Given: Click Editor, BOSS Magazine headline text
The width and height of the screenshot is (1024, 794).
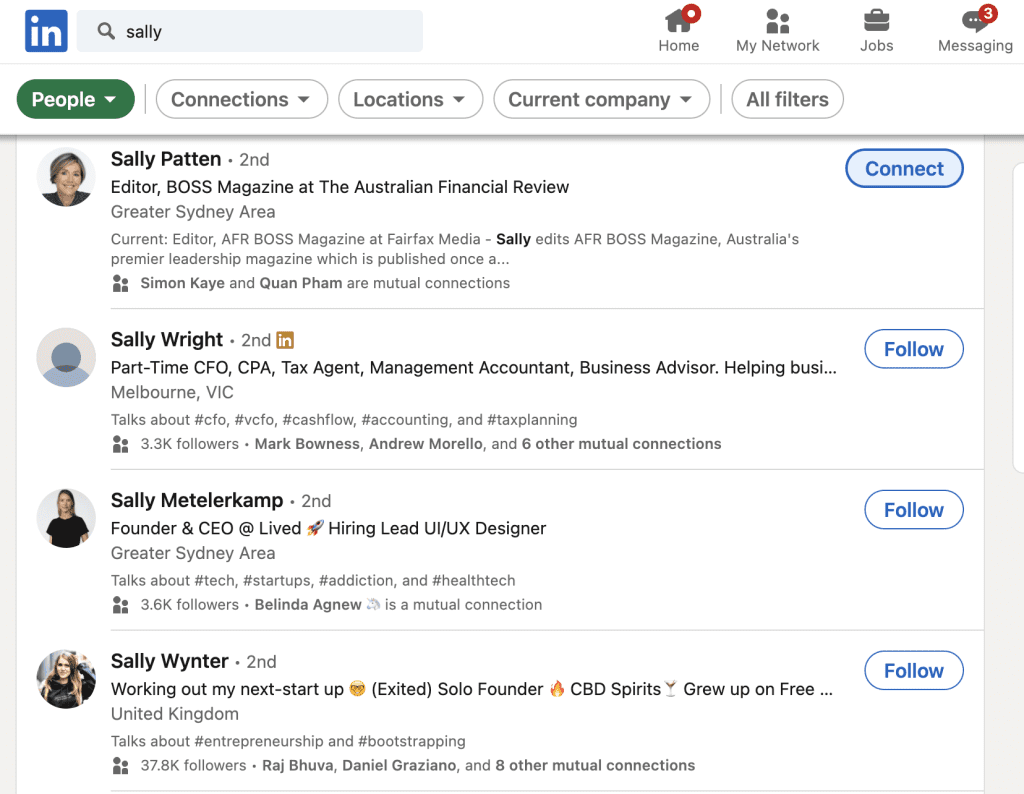Looking at the screenshot, I should 340,187.
